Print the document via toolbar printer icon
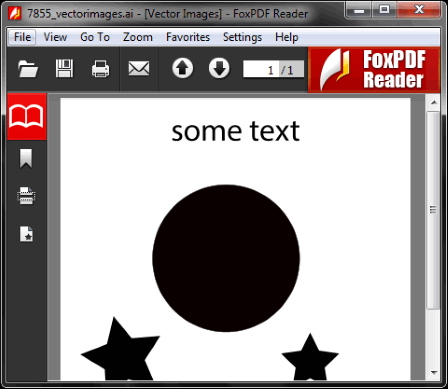Image resolution: width=448 pixels, height=389 pixels. coord(101,69)
